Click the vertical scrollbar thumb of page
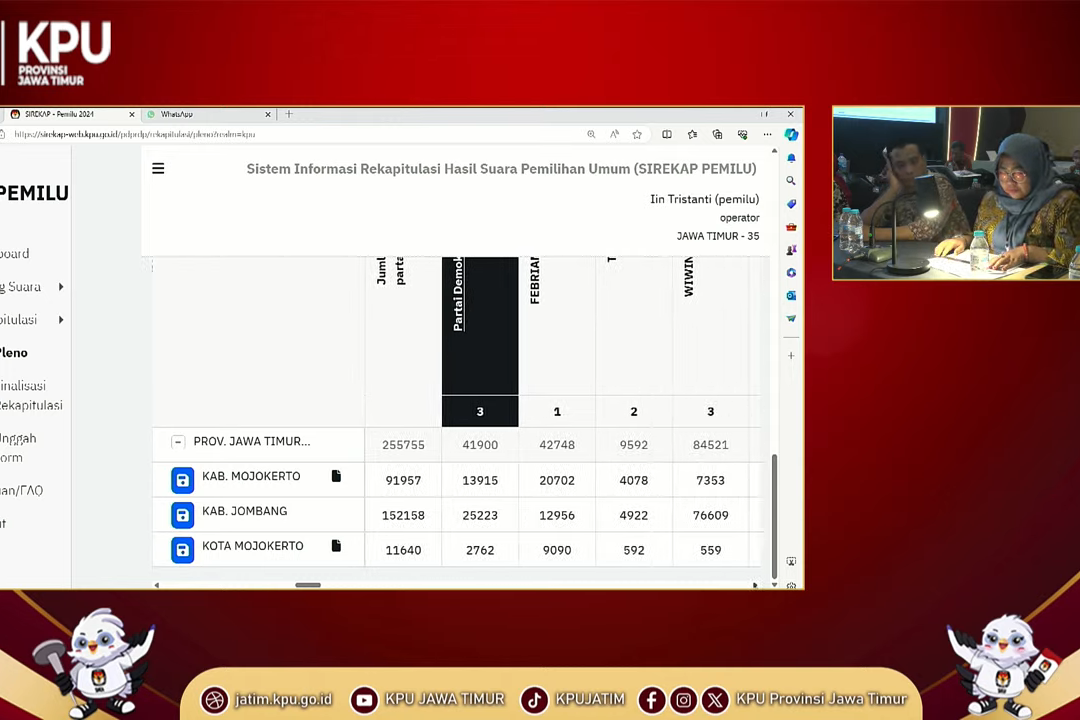1080x720 pixels. pyautogui.click(x=774, y=516)
